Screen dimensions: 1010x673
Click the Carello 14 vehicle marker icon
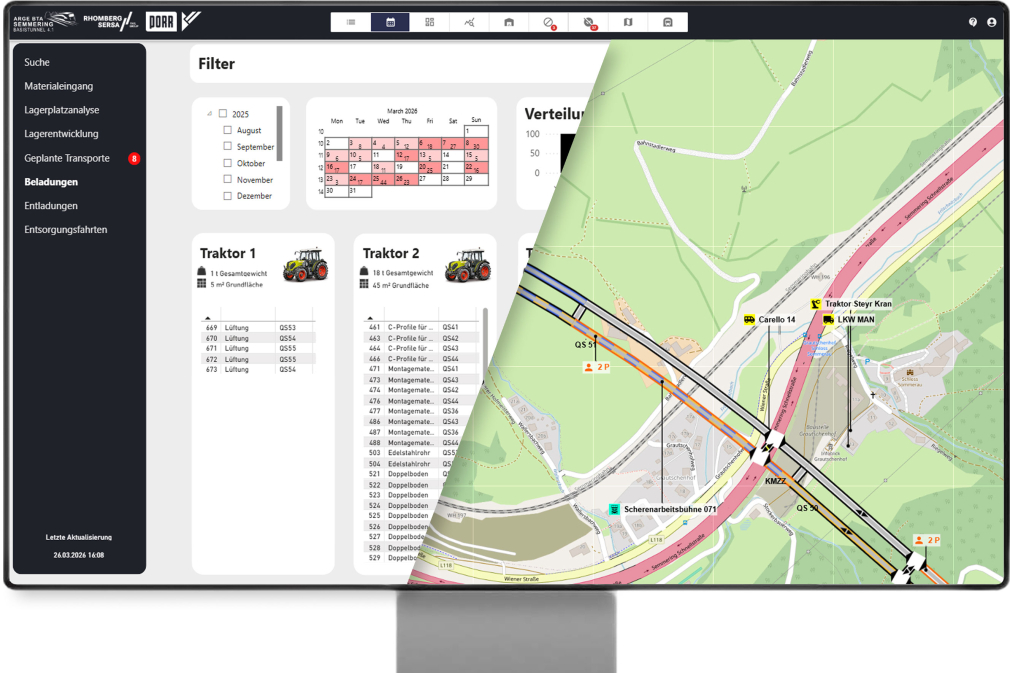pos(749,319)
